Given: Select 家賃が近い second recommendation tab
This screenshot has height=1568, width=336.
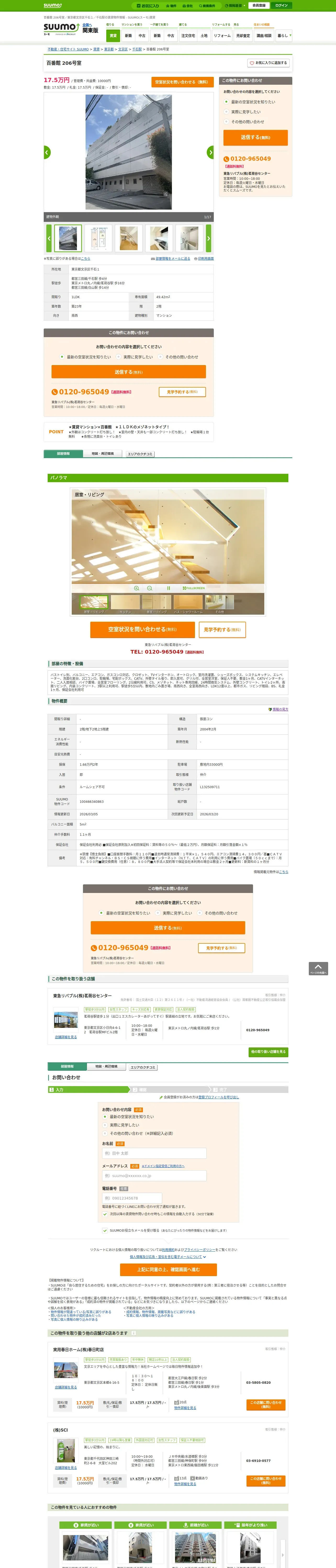Looking at the screenshot, I should tap(140, 1525).
